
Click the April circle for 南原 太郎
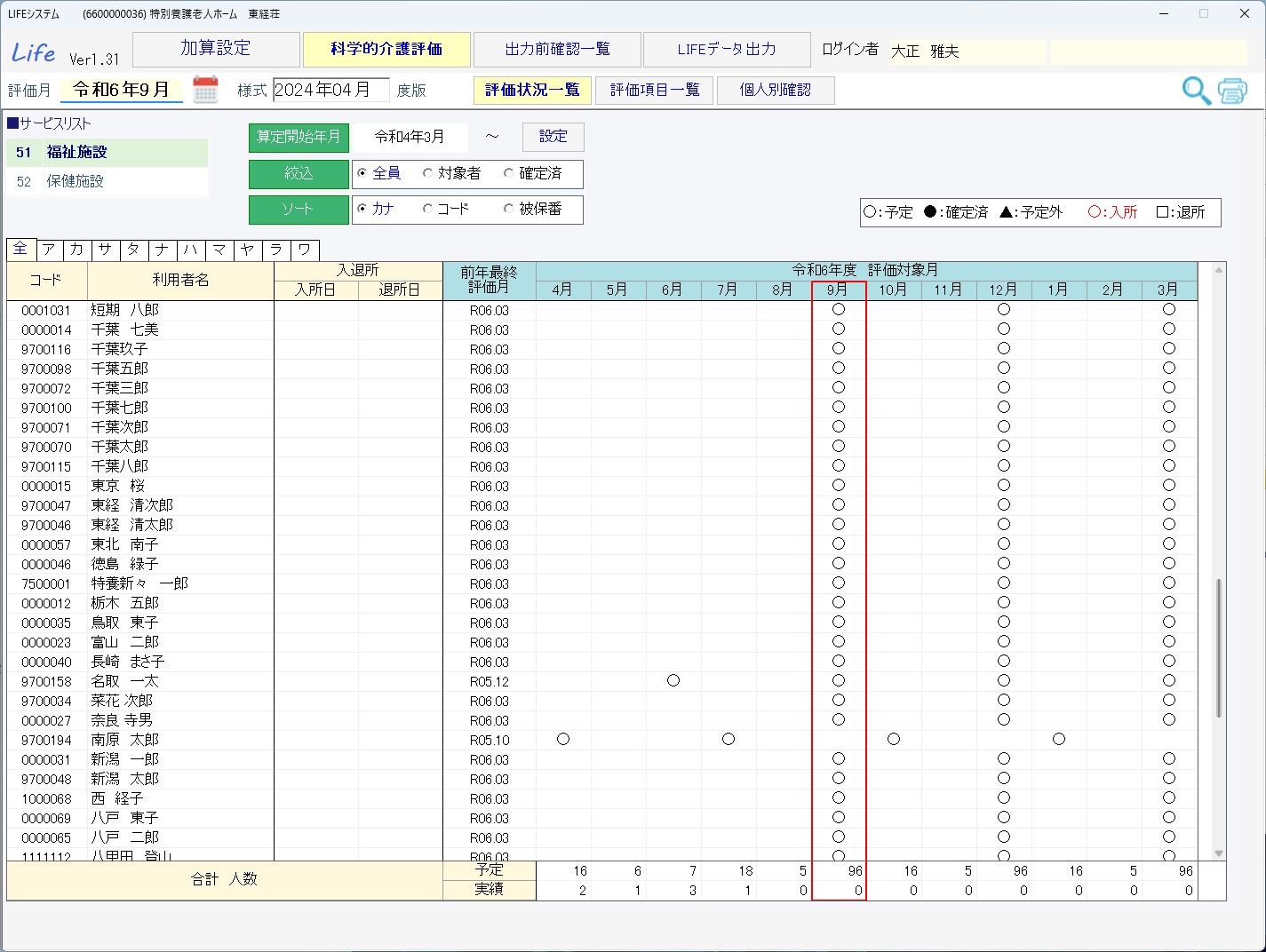pos(563,740)
